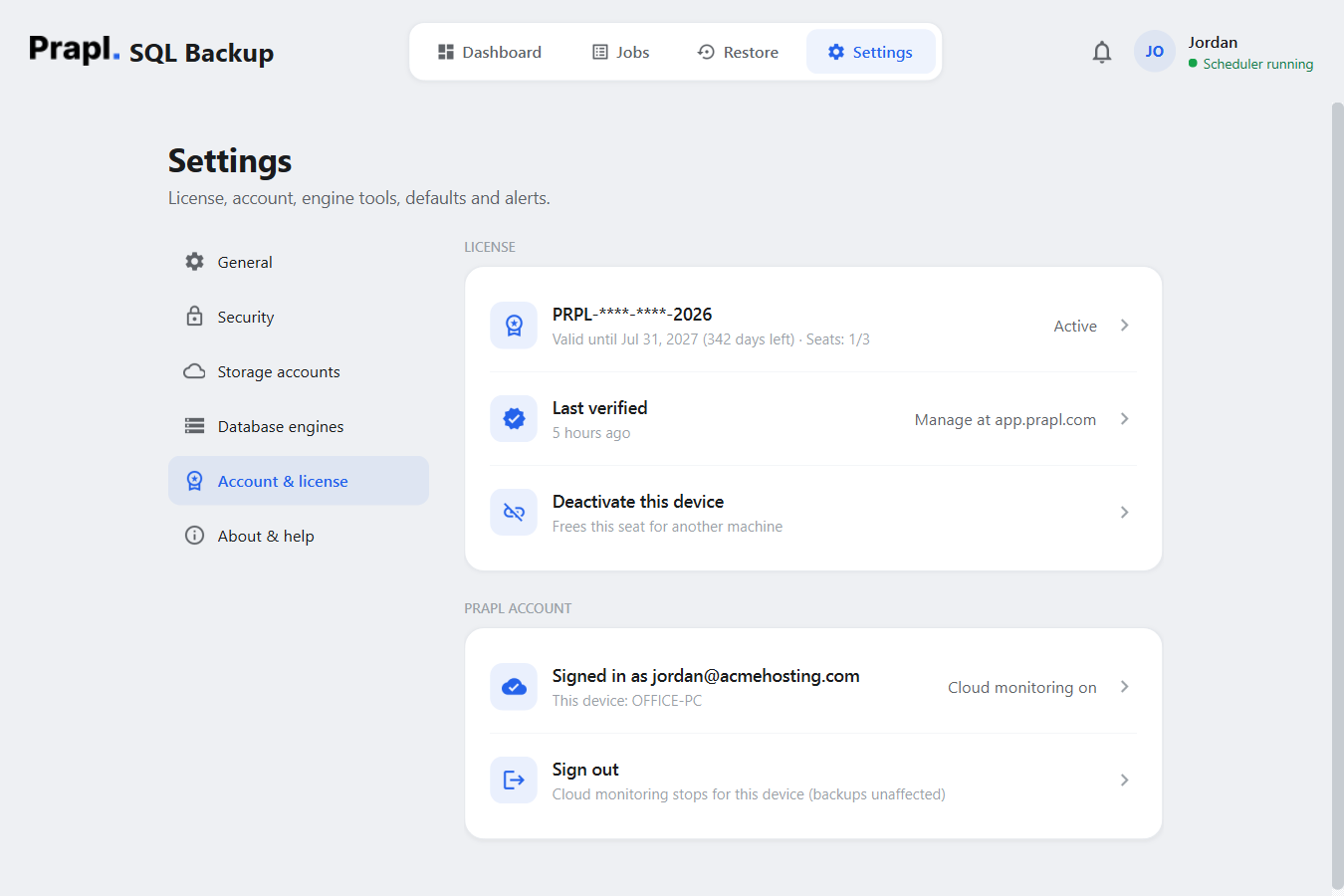
Task: Click the Dashboard grid icon
Action: pos(446,52)
